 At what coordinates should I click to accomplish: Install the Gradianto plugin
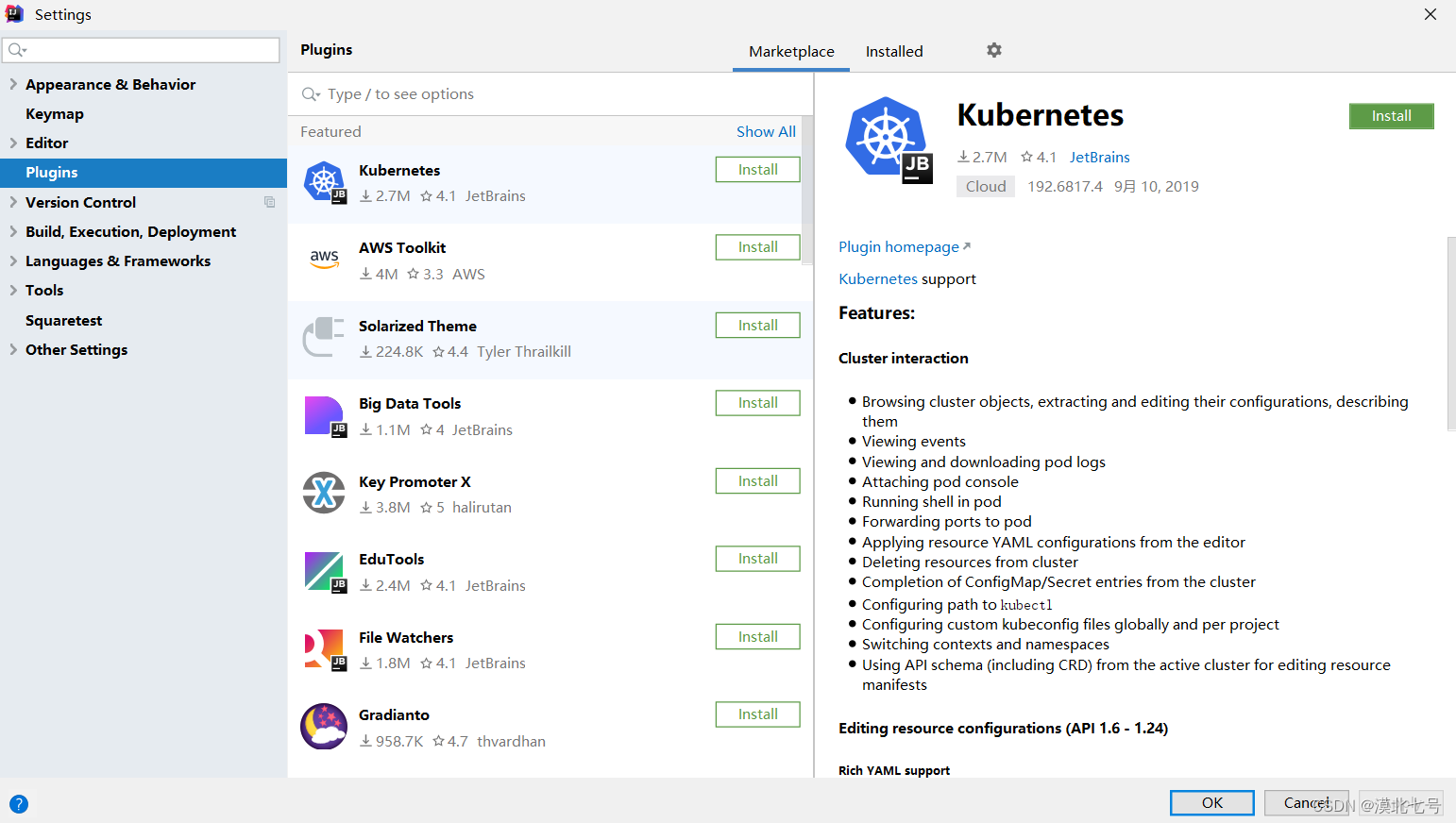(x=758, y=714)
